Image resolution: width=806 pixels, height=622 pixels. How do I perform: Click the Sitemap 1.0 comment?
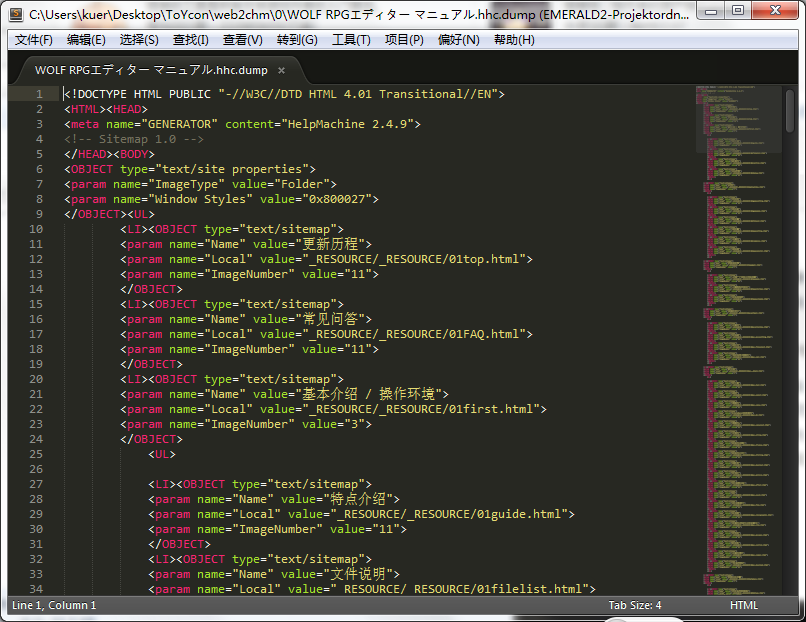134,139
